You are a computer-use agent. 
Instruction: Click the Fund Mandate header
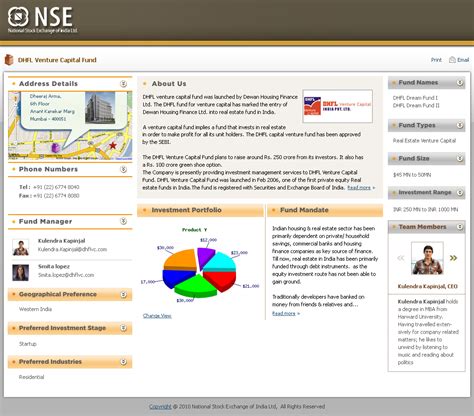(x=325, y=210)
